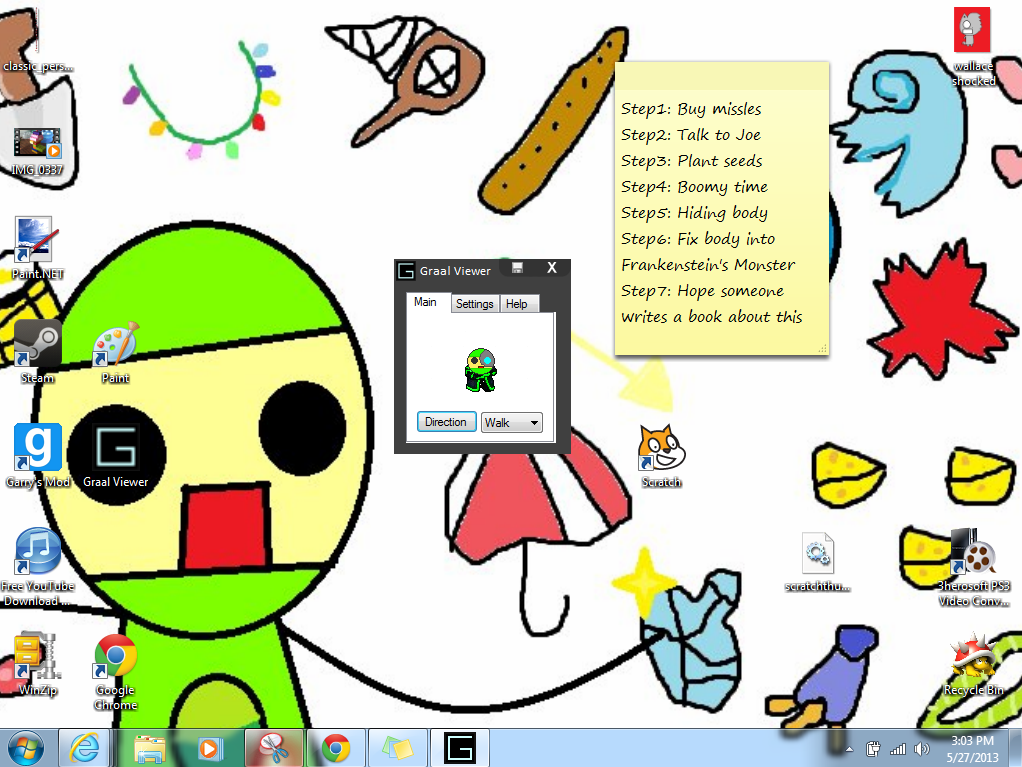Select the Steam desktop shortcut
This screenshot has width=1022, height=767.
point(37,345)
